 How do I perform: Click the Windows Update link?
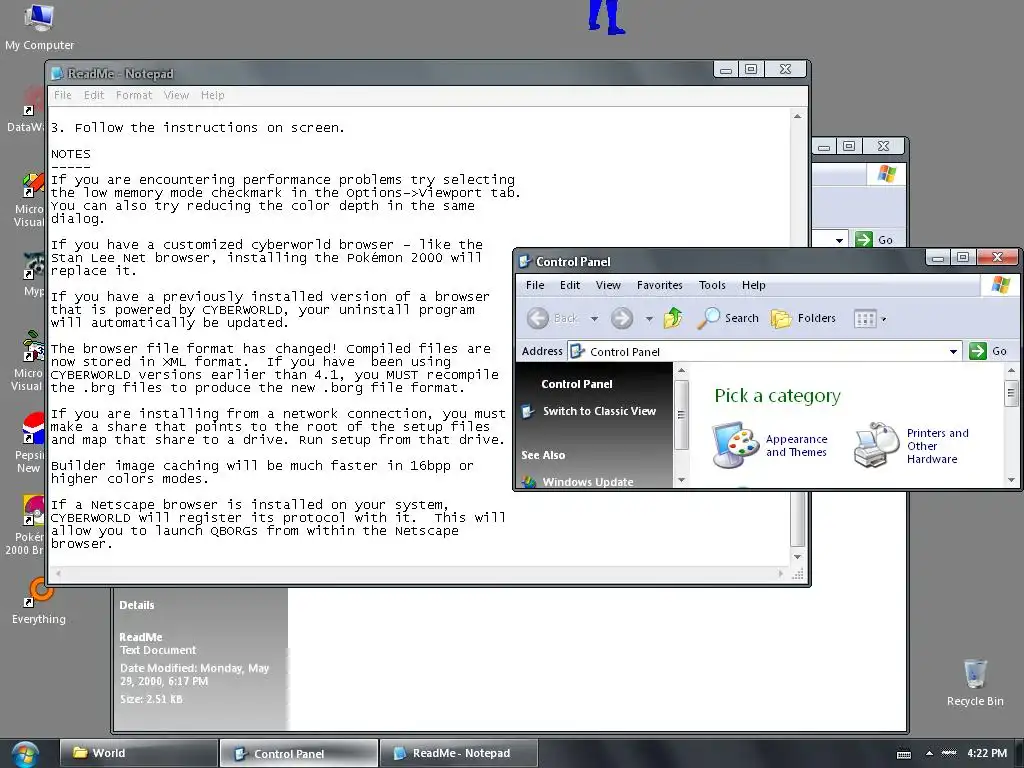coord(588,482)
